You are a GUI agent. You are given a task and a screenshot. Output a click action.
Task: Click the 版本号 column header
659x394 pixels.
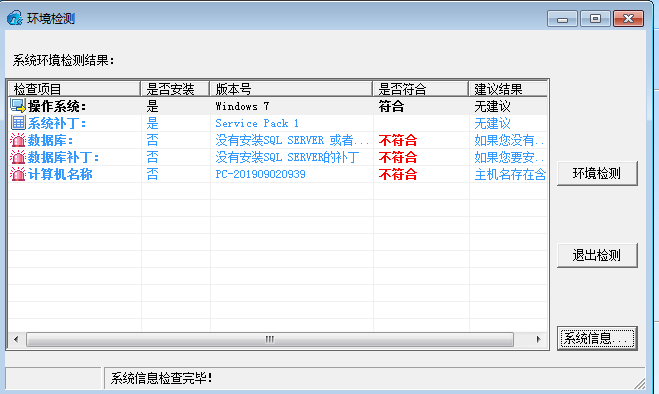point(291,89)
